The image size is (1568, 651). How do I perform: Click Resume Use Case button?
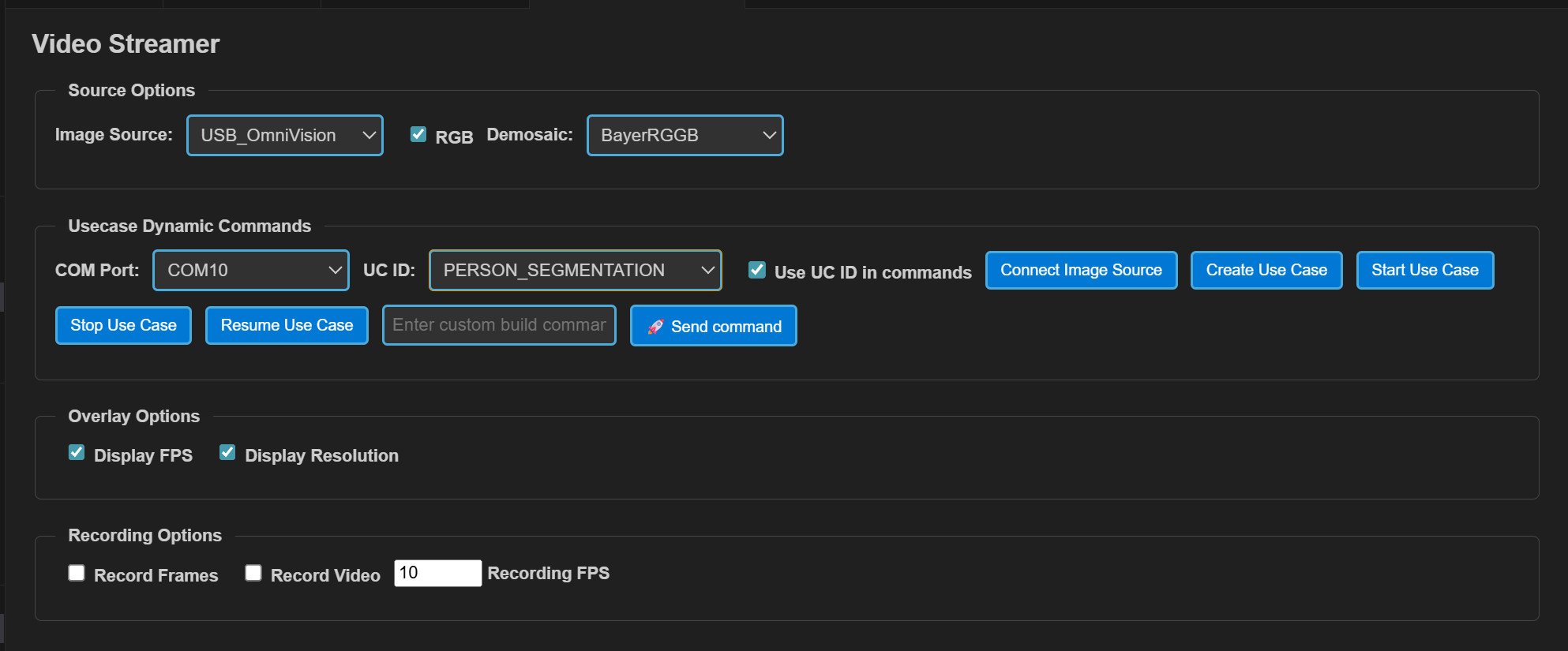pyautogui.click(x=287, y=325)
